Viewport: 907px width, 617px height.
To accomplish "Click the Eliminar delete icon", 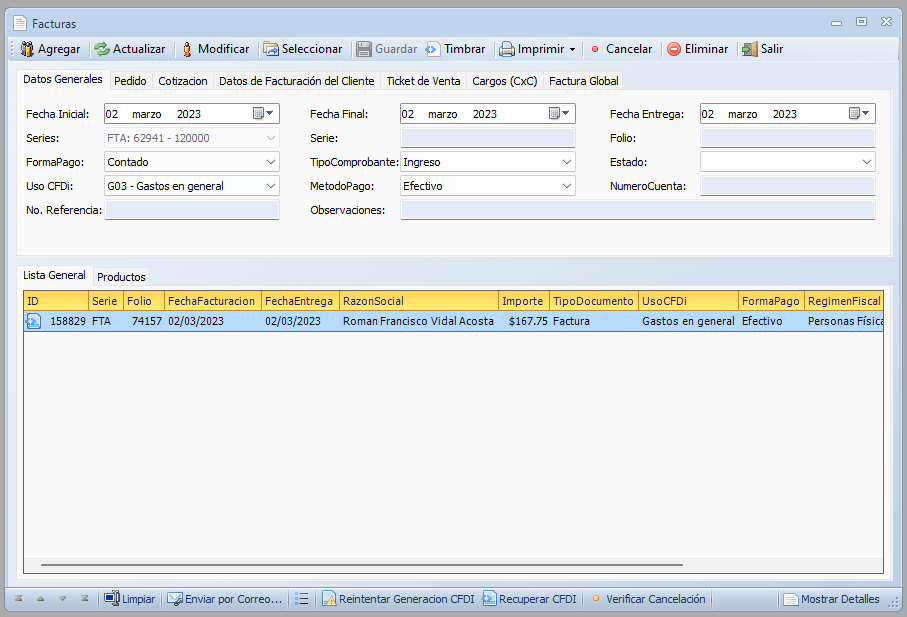I will click(675, 49).
